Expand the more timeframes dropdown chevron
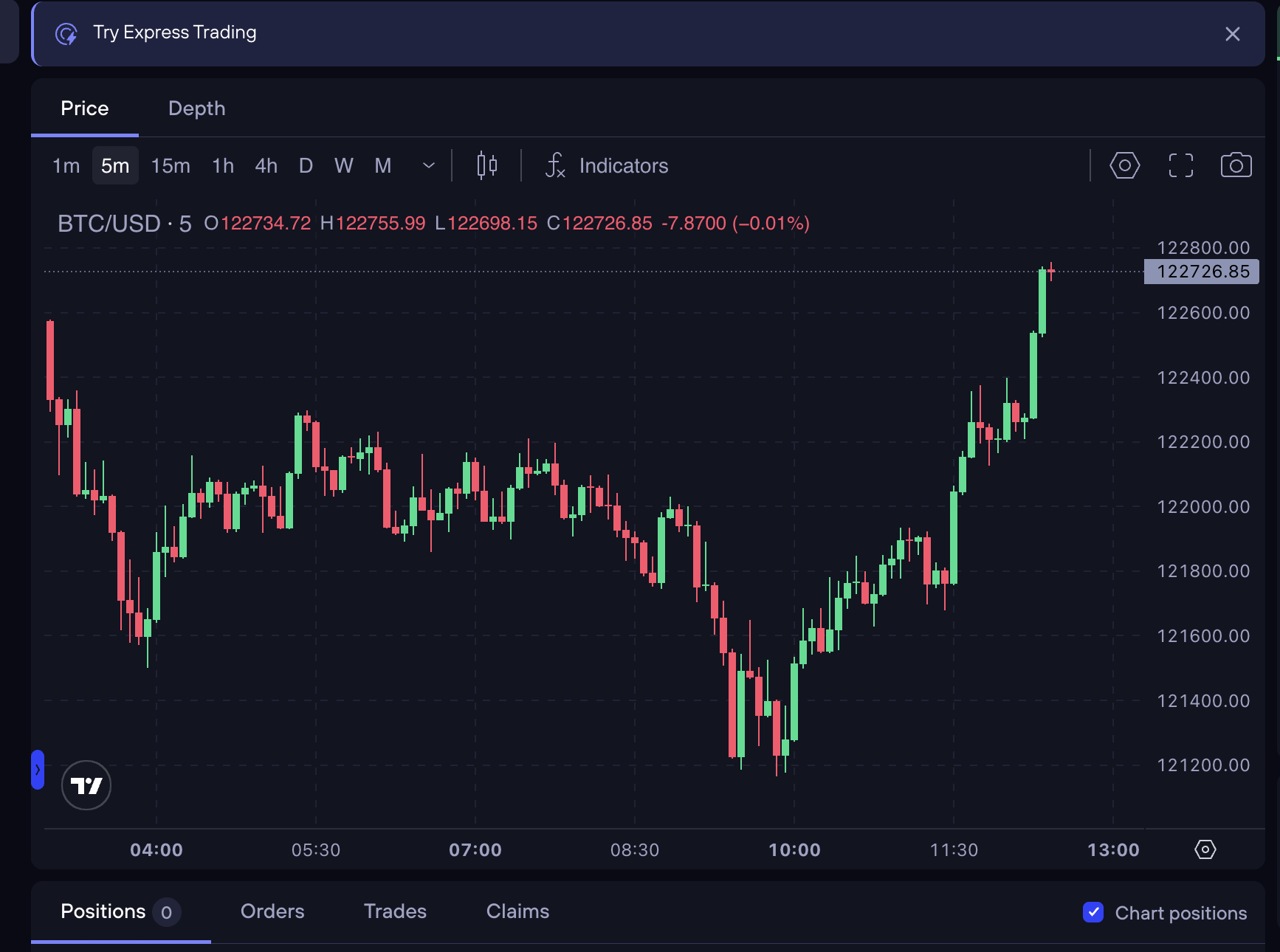 pos(428,165)
